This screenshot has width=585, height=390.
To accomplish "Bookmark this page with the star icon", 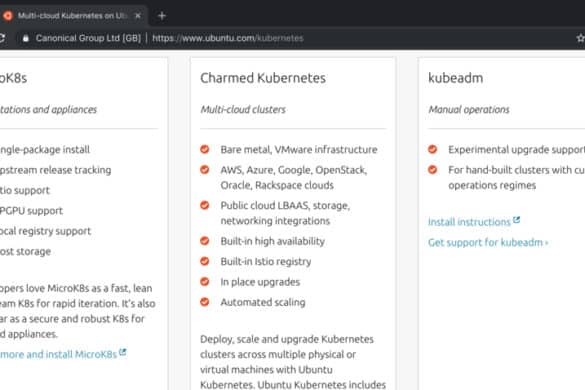I will click(x=581, y=38).
